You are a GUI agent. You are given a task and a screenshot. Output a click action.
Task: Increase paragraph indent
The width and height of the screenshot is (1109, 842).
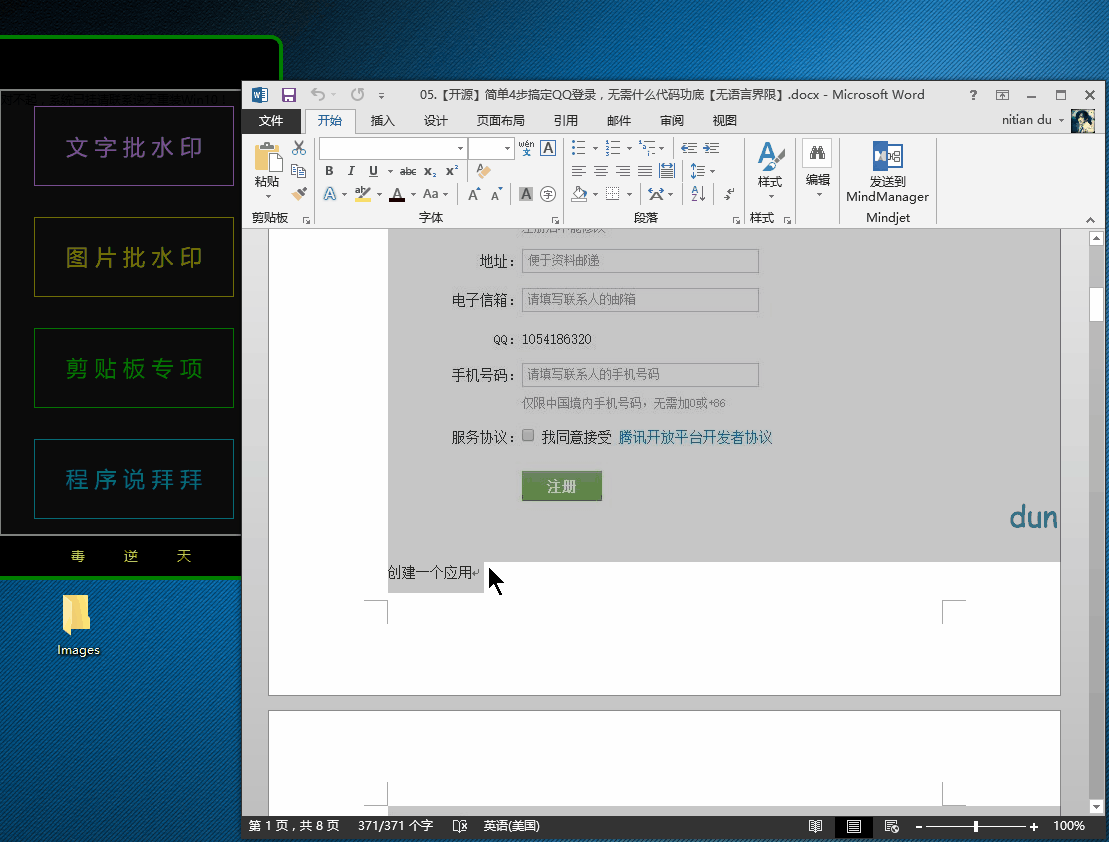tap(712, 148)
